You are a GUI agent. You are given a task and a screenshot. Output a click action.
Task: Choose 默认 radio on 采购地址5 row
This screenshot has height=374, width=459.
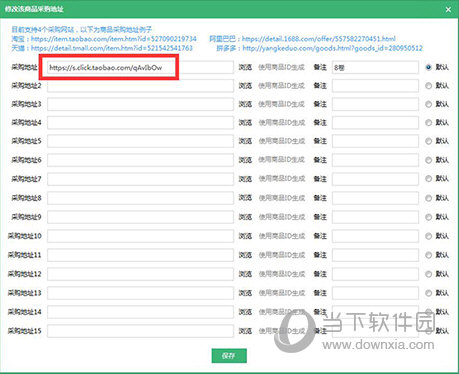tap(428, 141)
